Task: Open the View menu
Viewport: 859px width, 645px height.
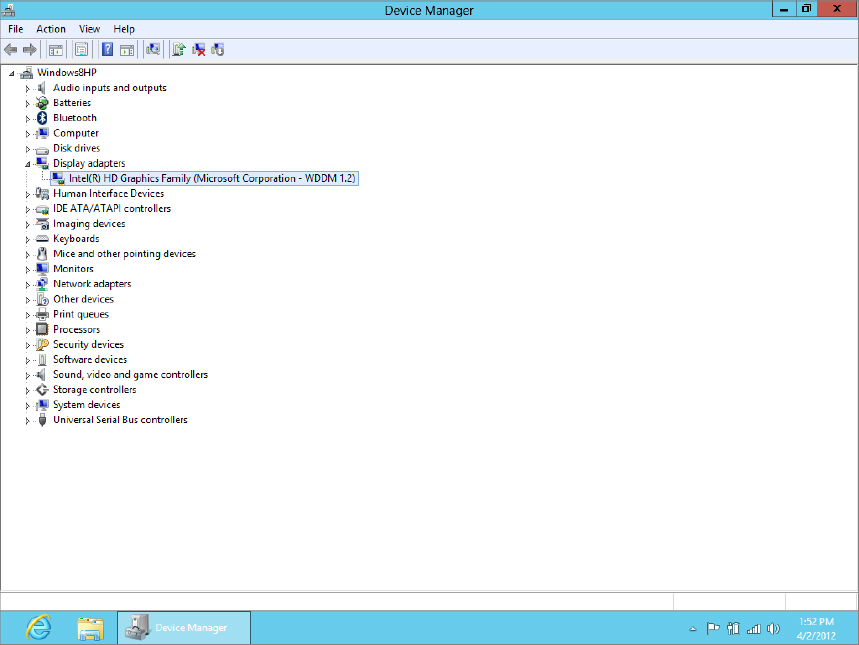Action: 89,29
